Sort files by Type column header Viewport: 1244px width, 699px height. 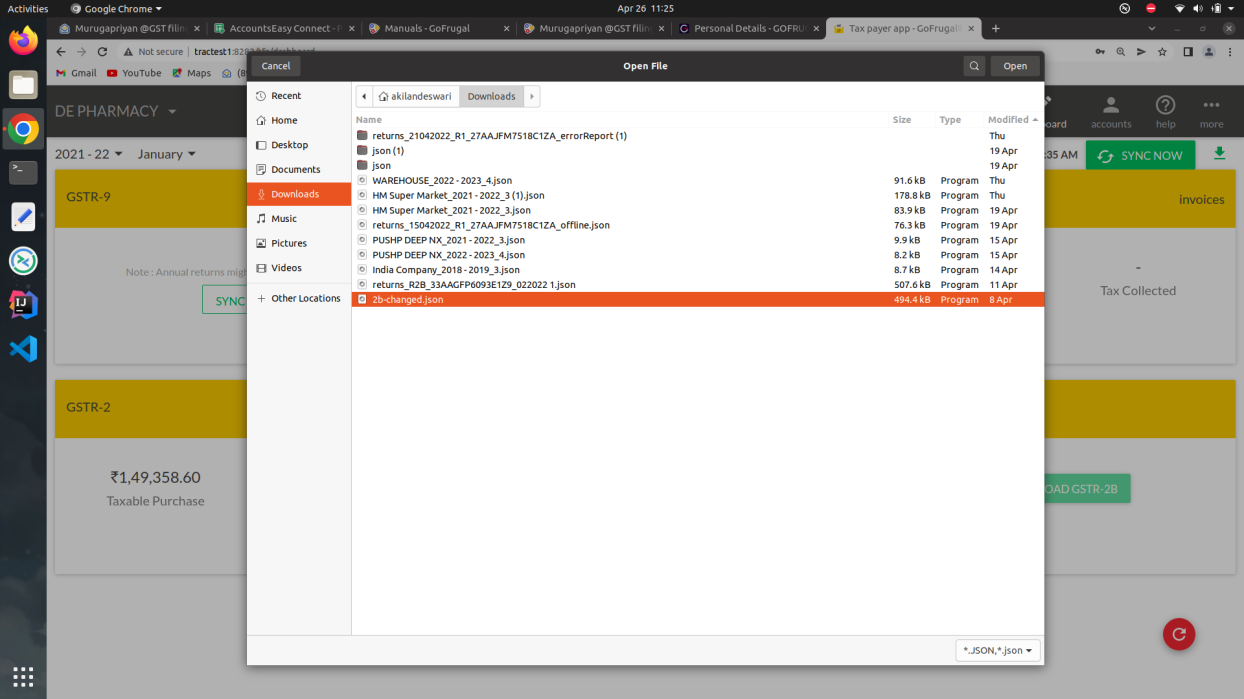[x=950, y=120]
